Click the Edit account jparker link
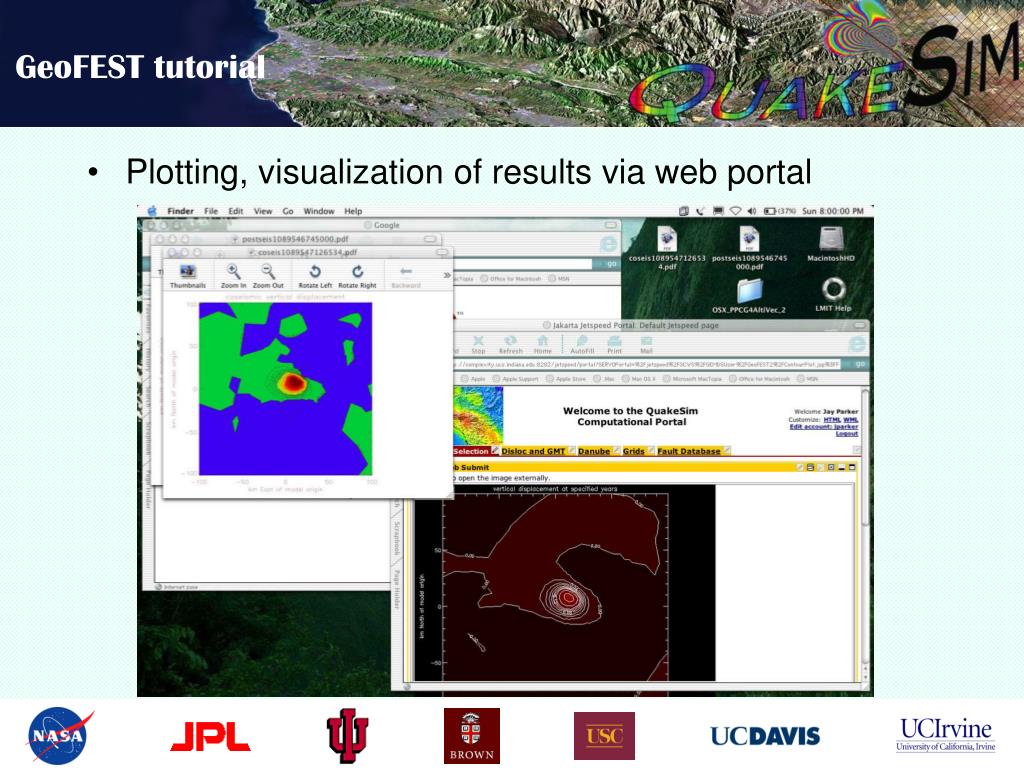1024x768 pixels. 824,426
